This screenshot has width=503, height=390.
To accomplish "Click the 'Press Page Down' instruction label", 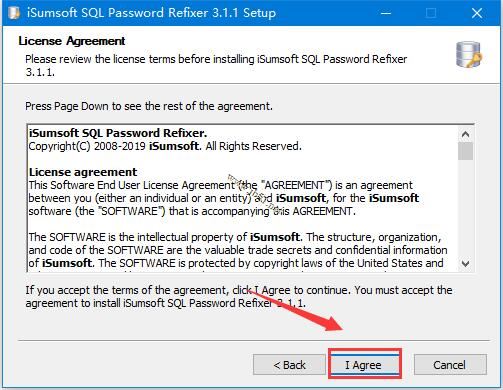I will (149, 106).
